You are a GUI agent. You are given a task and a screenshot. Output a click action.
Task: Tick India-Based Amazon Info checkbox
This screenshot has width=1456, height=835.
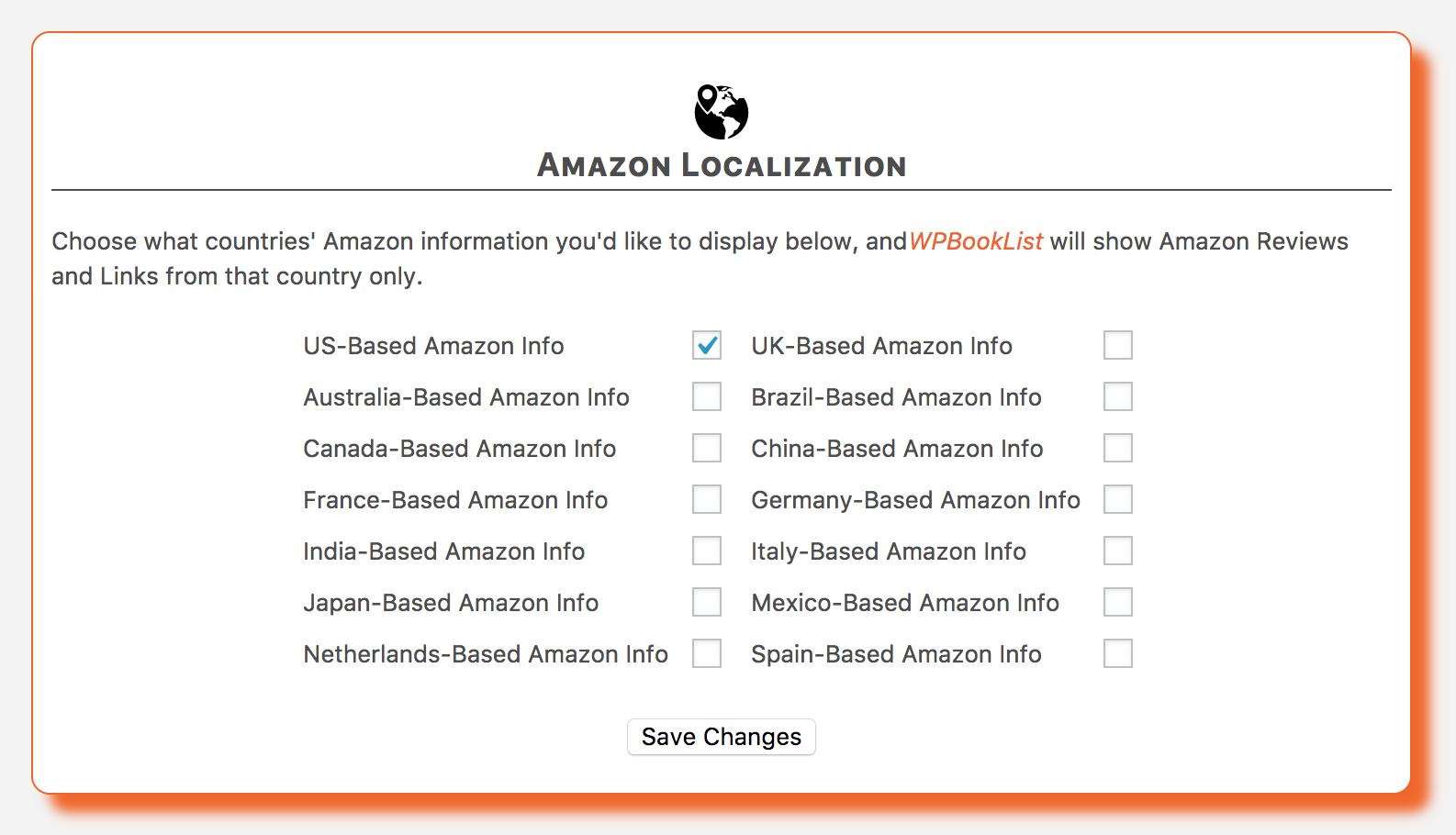(707, 551)
